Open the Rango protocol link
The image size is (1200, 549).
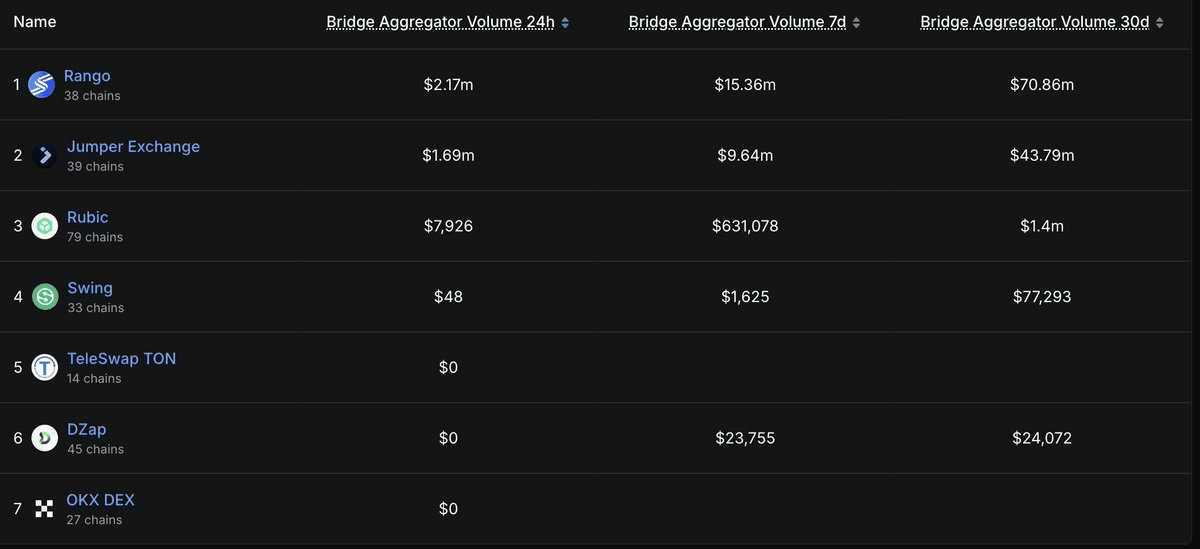(x=87, y=76)
